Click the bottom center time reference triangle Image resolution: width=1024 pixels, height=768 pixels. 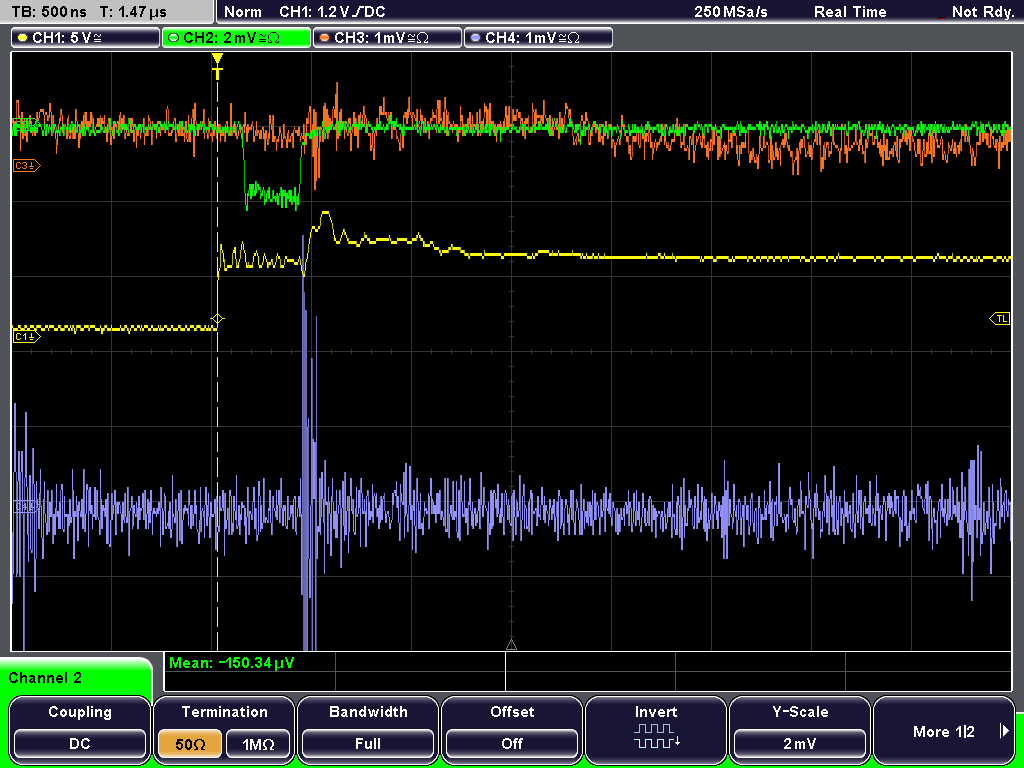pyautogui.click(x=511, y=645)
